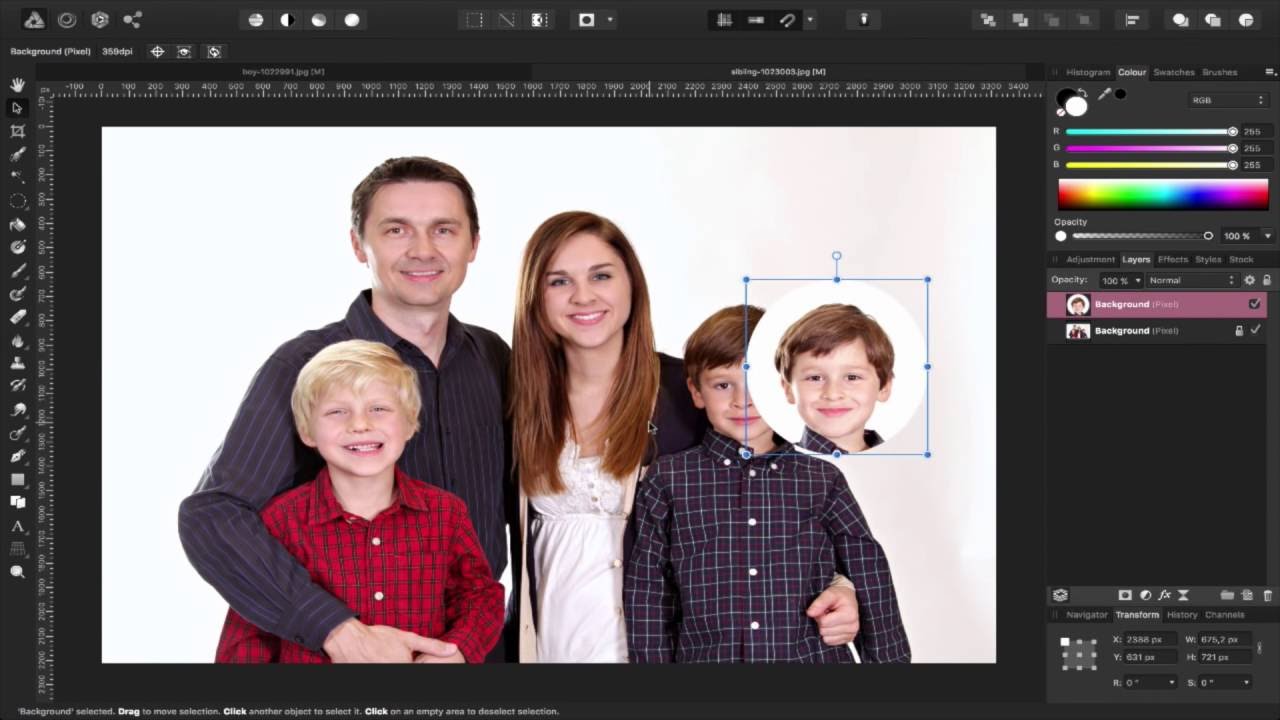
Task: Switch to the Effects tab
Action: [x=1173, y=259]
